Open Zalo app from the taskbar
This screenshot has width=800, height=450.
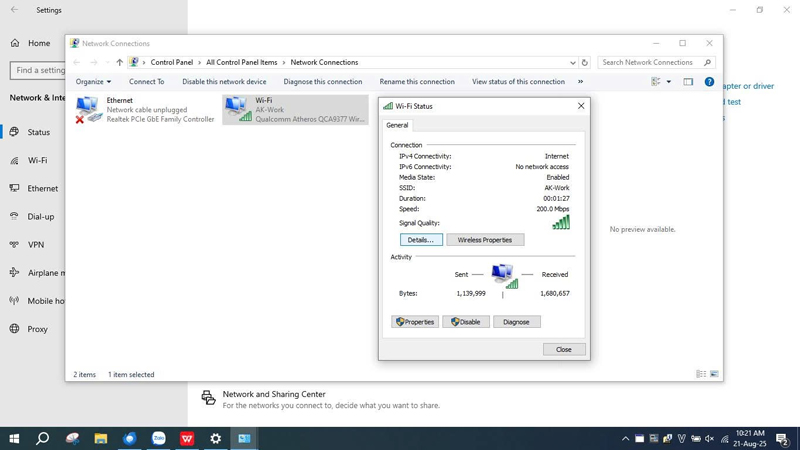pyautogui.click(x=159, y=439)
